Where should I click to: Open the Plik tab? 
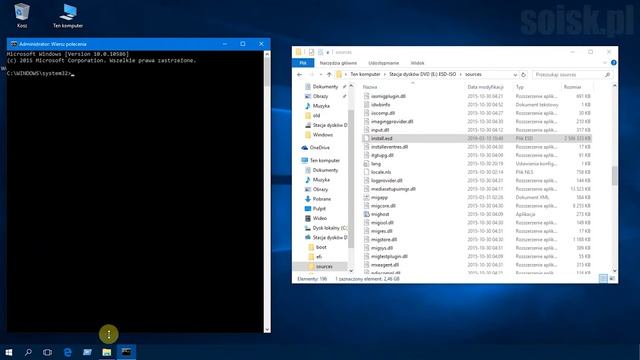point(303,63)
